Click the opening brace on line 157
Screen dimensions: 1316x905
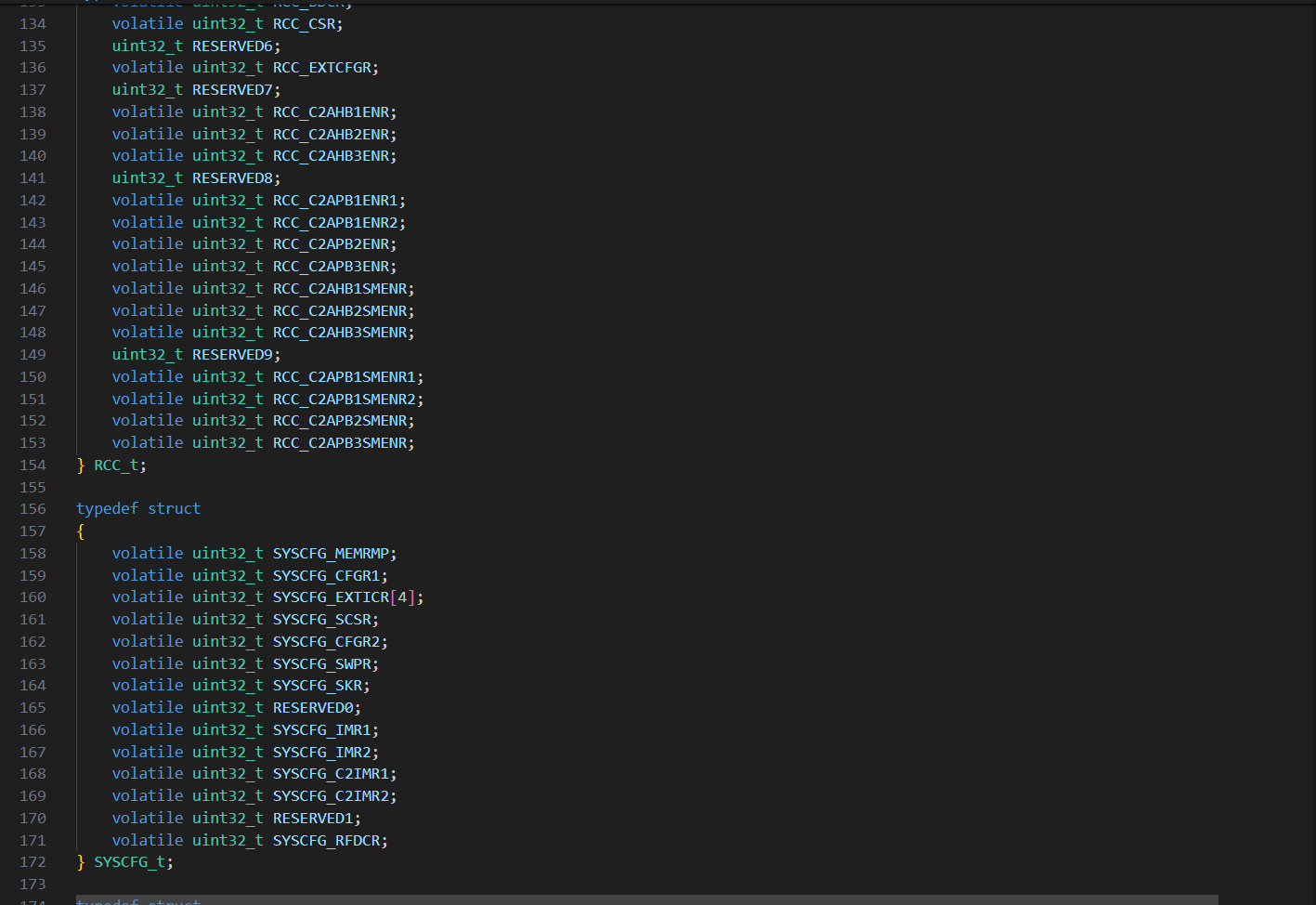(81, 531)
